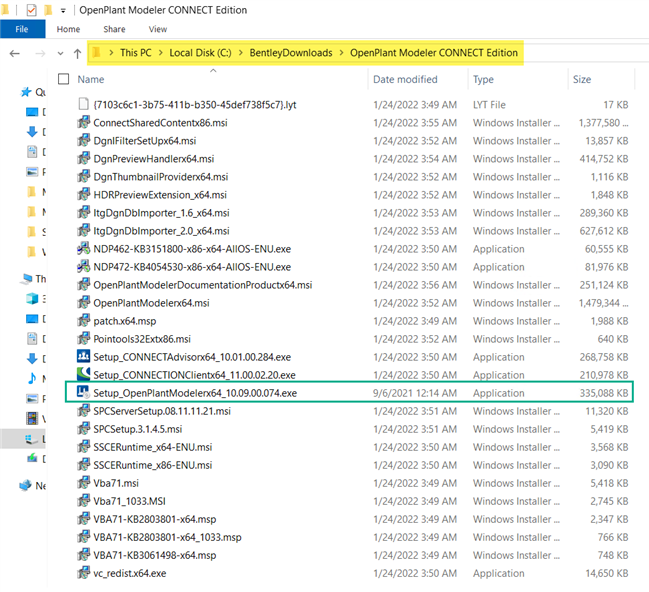Open 3D Objects in navigation pane
Image resolution: width=649 pixels, height=592 pixels.
point(36,298)
